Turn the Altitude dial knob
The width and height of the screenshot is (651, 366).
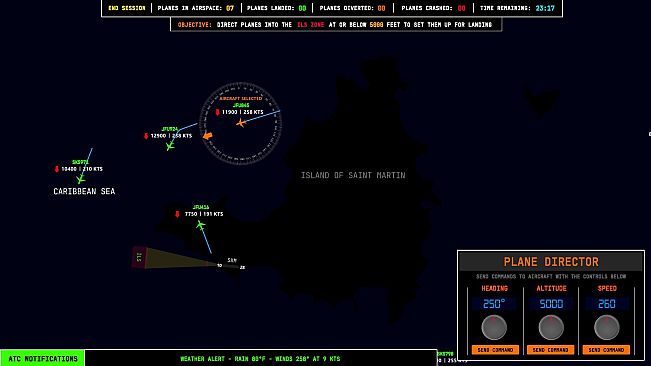tap(551, 327)
